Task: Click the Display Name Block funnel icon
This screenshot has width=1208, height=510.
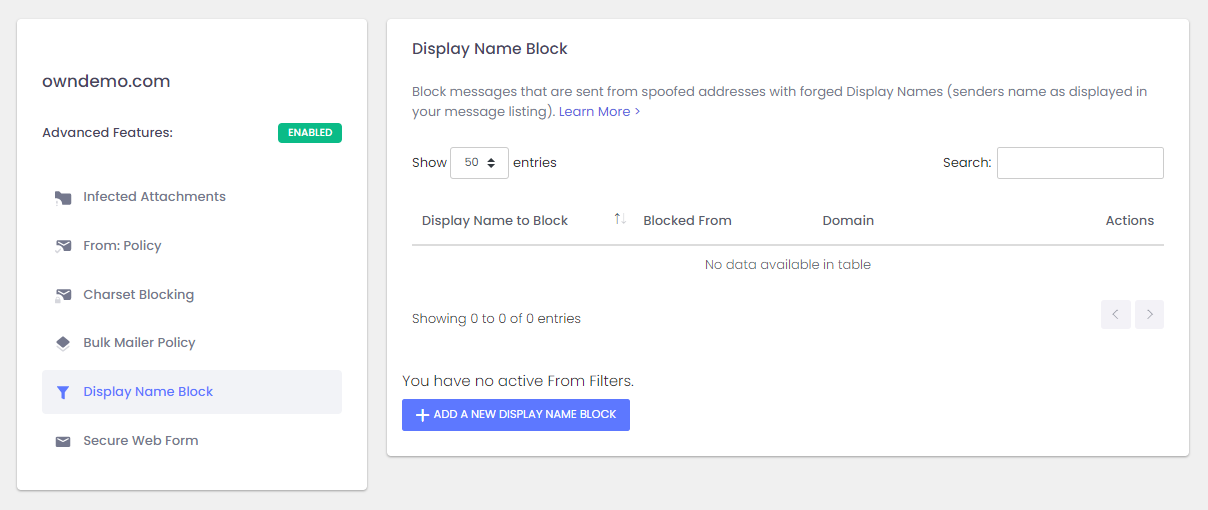Action: (x=63, y=392)
